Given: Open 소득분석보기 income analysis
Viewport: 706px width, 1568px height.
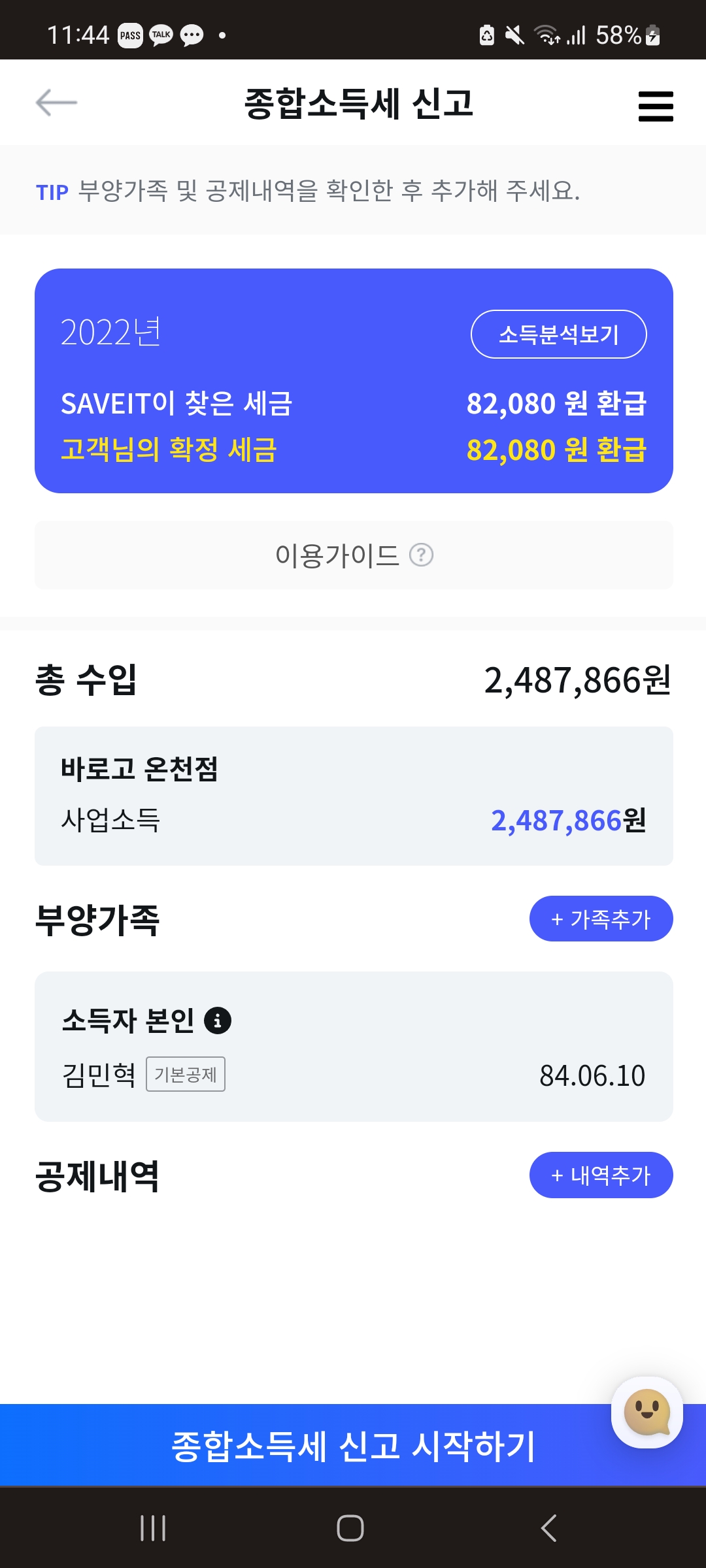Looking at the screenshot, I should 558,335.
